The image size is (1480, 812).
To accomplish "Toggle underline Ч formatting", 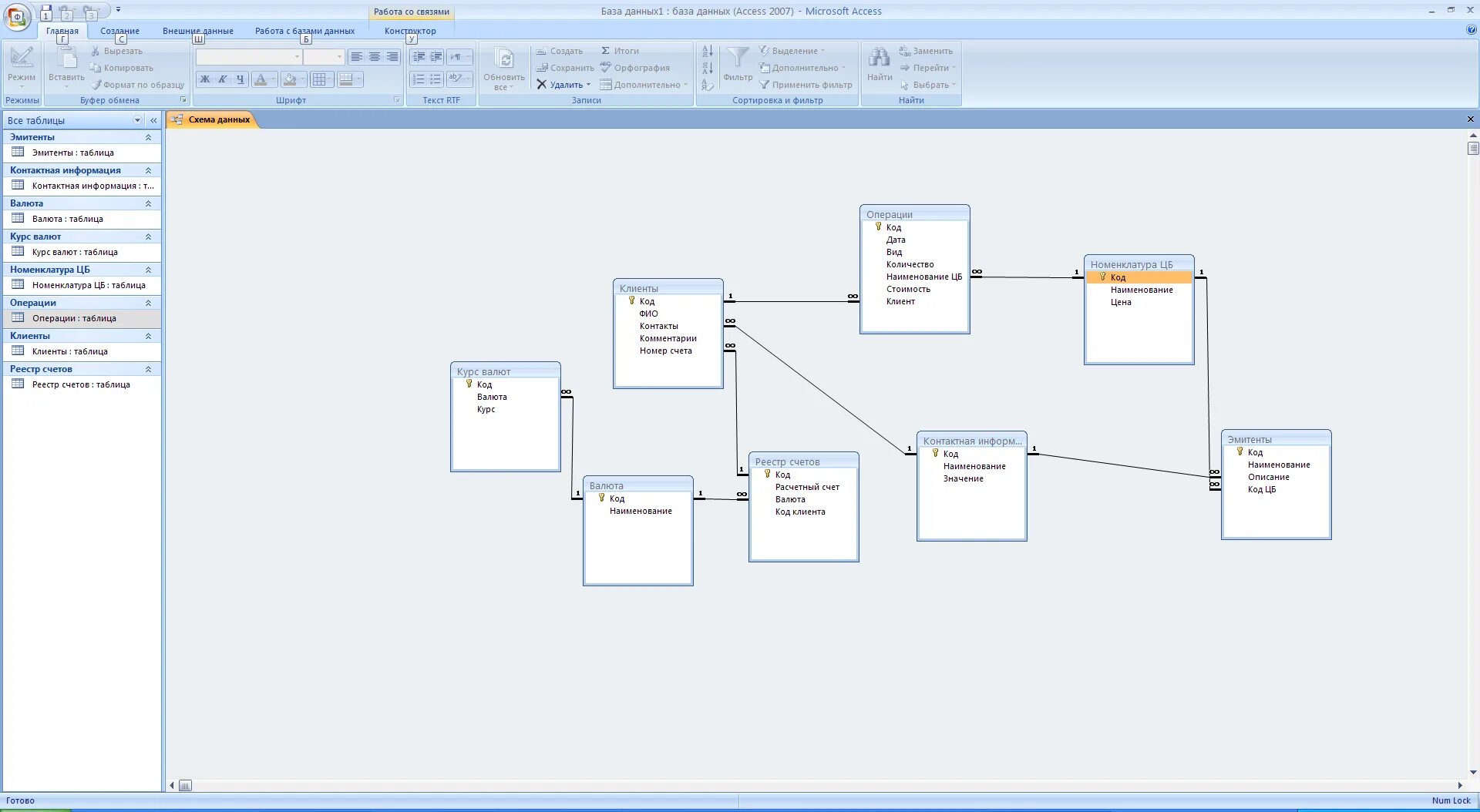I will tap(240, 79).
